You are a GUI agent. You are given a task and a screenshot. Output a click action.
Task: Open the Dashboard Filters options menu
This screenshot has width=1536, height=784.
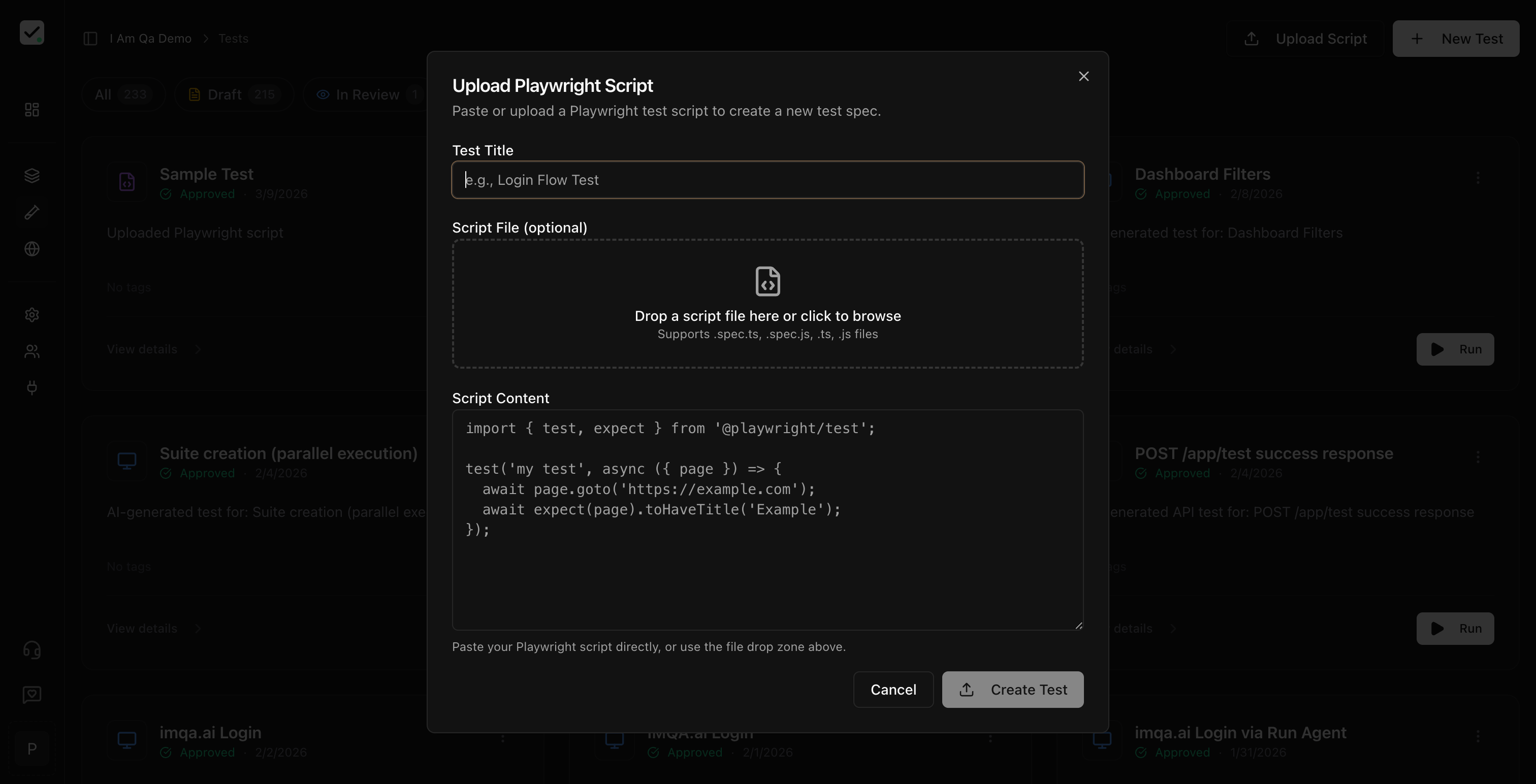click(x=1478, y=178)
